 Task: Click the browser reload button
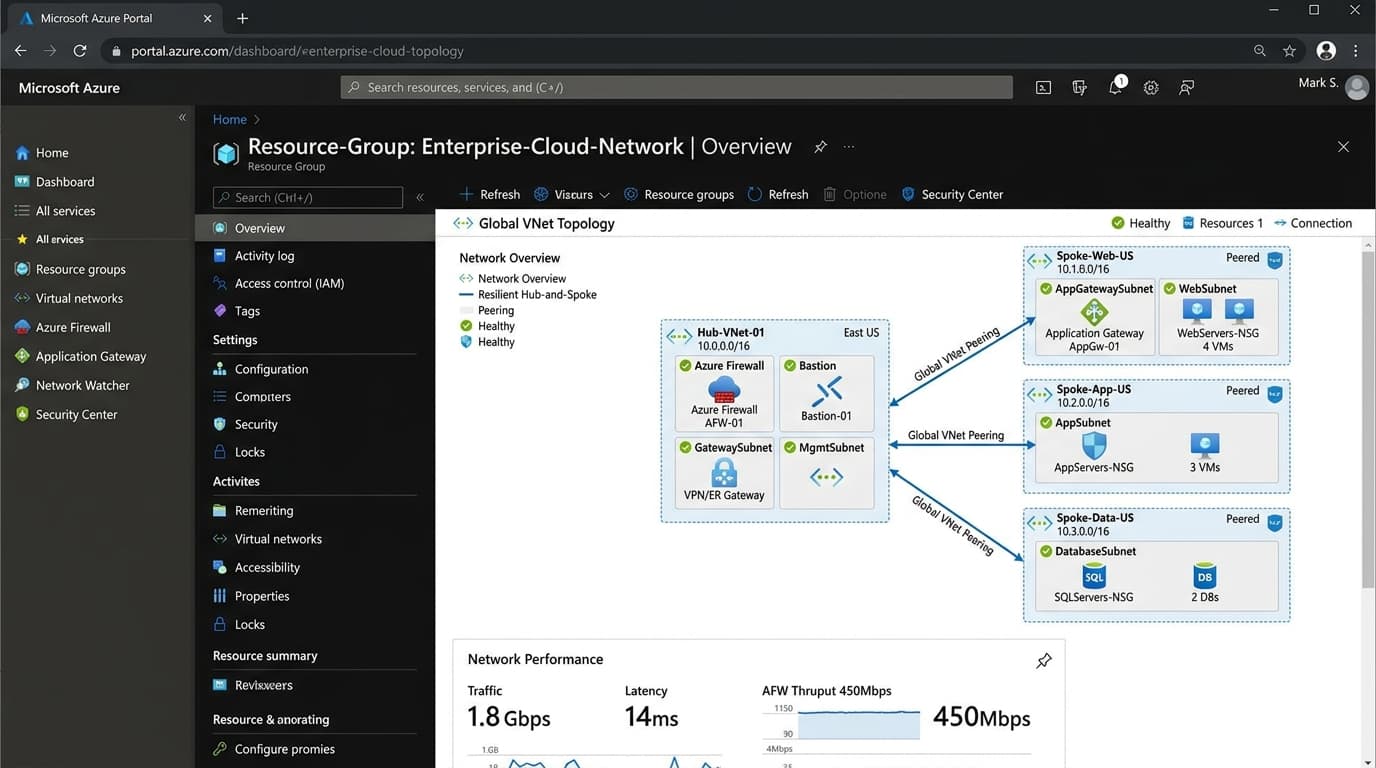pos(80,51)
